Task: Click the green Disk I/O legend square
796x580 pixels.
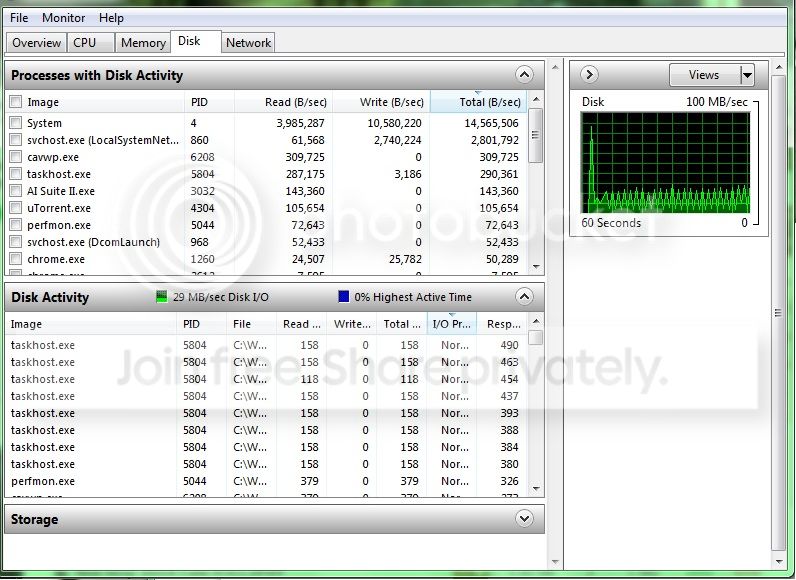Action: pyautogui.click(x=161, y=297)
